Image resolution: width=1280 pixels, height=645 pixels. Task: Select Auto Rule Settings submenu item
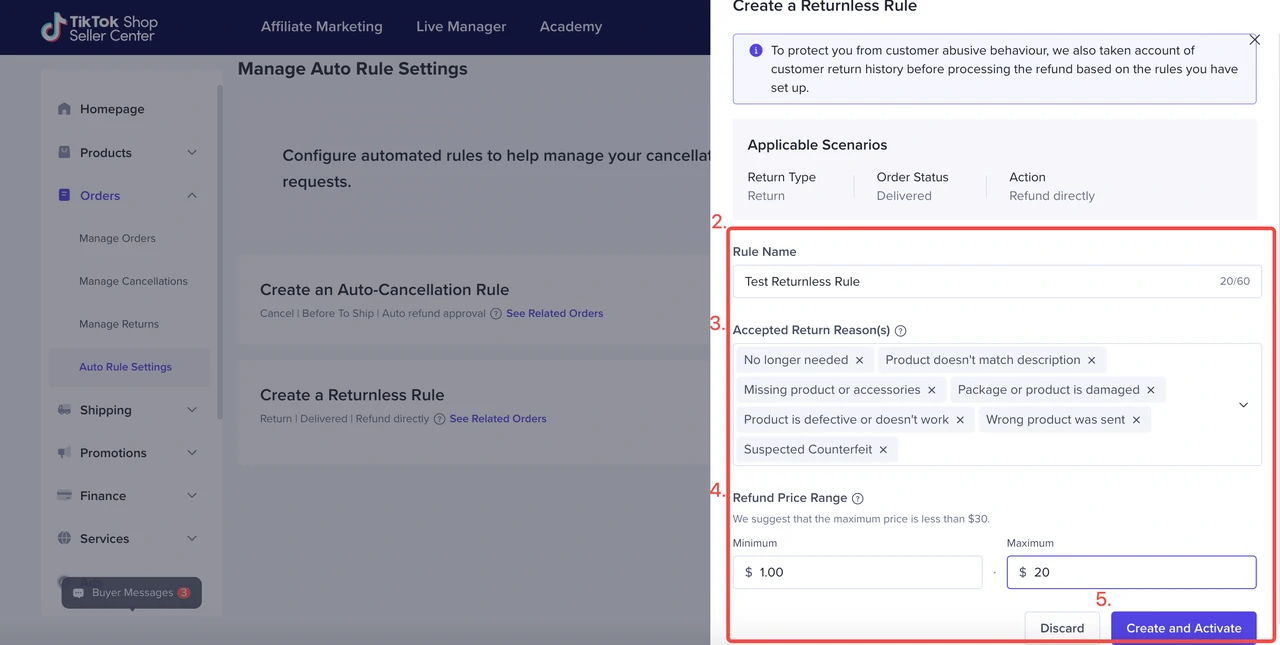[x=130, y=367]
